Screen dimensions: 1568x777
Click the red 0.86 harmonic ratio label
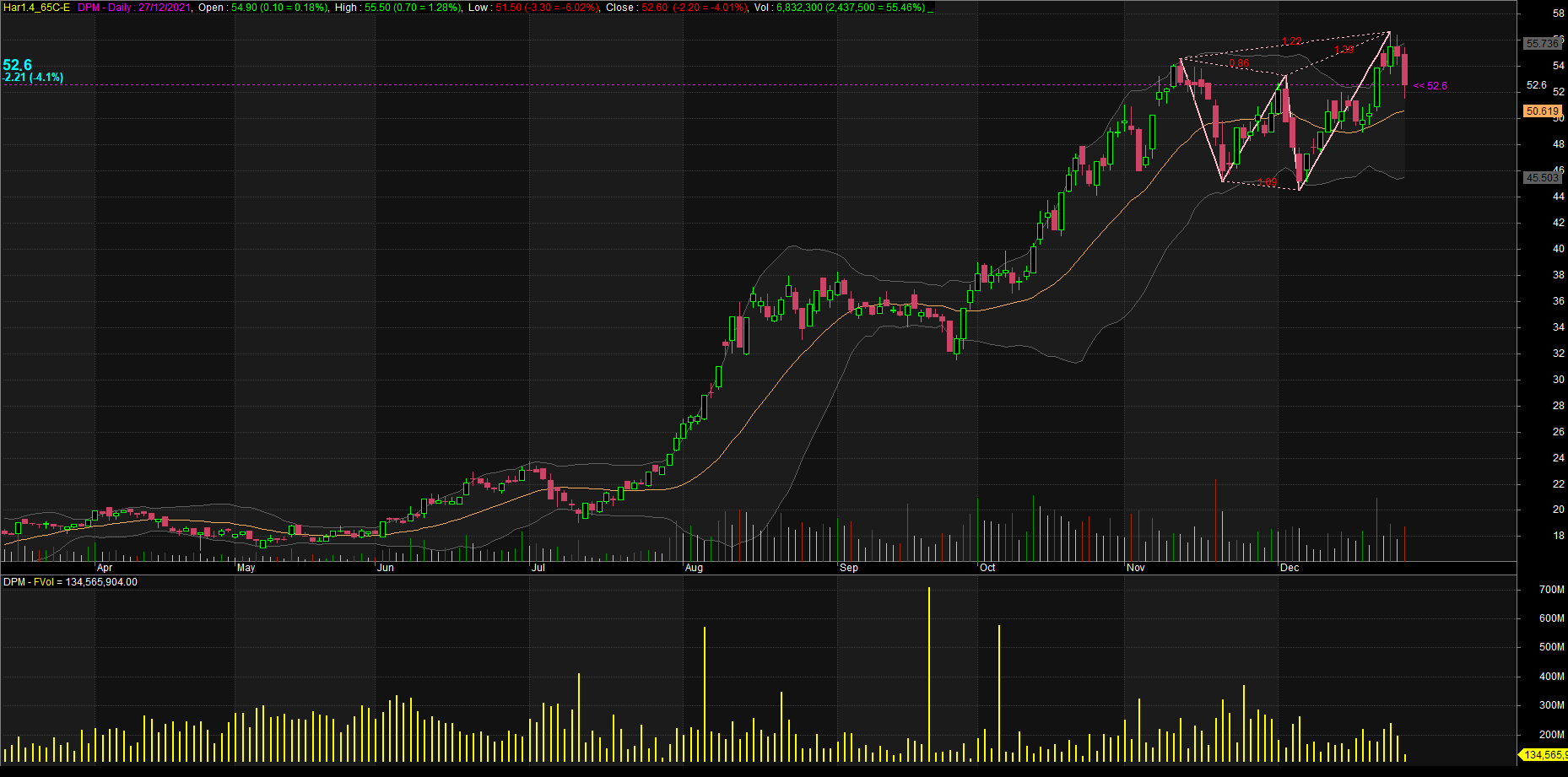[x=1239, y=64]
